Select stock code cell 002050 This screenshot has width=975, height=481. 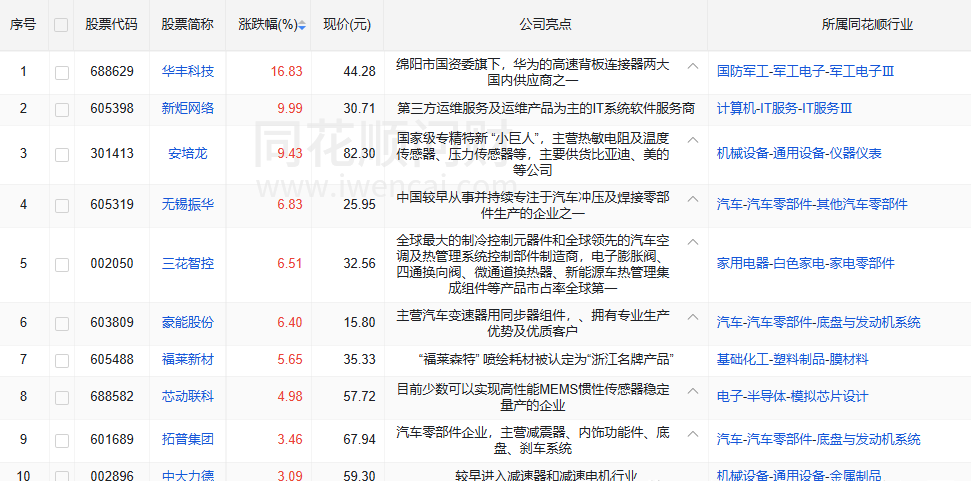pyautogui.click(x=112, y=263)
